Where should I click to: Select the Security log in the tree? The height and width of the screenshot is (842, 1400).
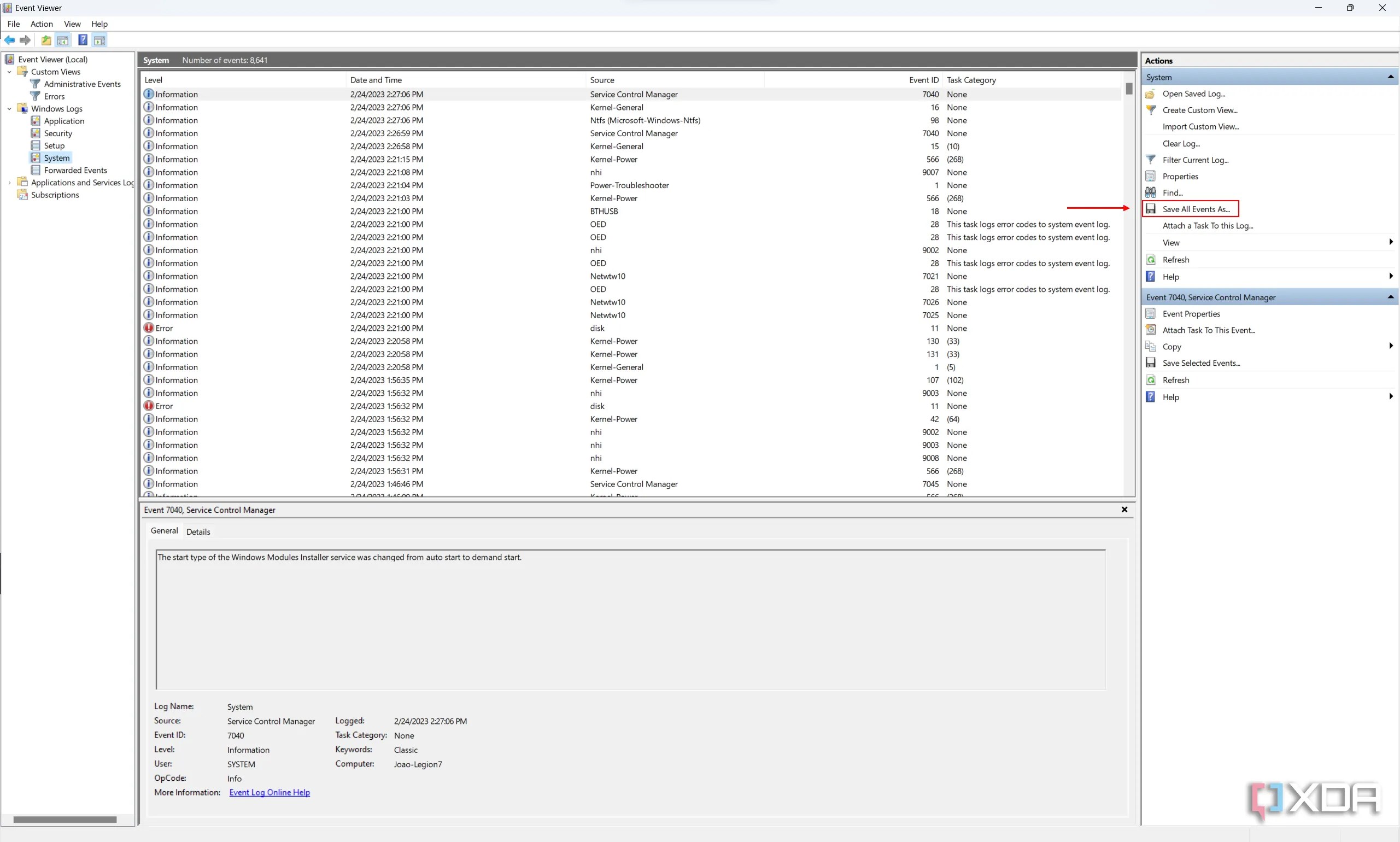tap(58, 133)
